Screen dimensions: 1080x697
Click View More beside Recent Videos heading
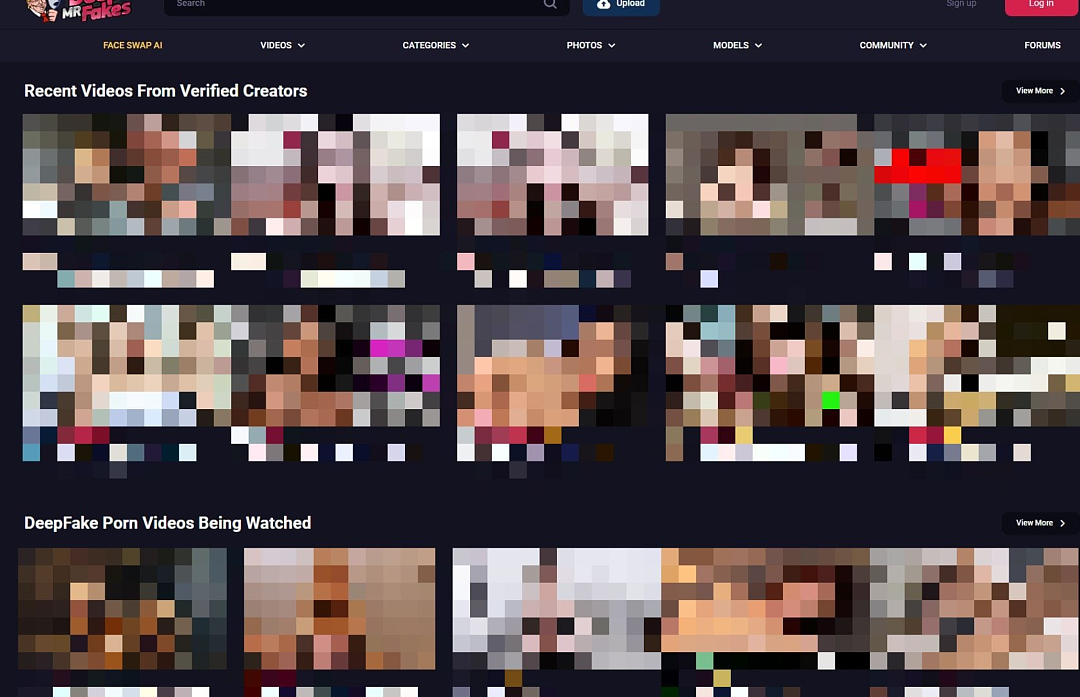1040,91
